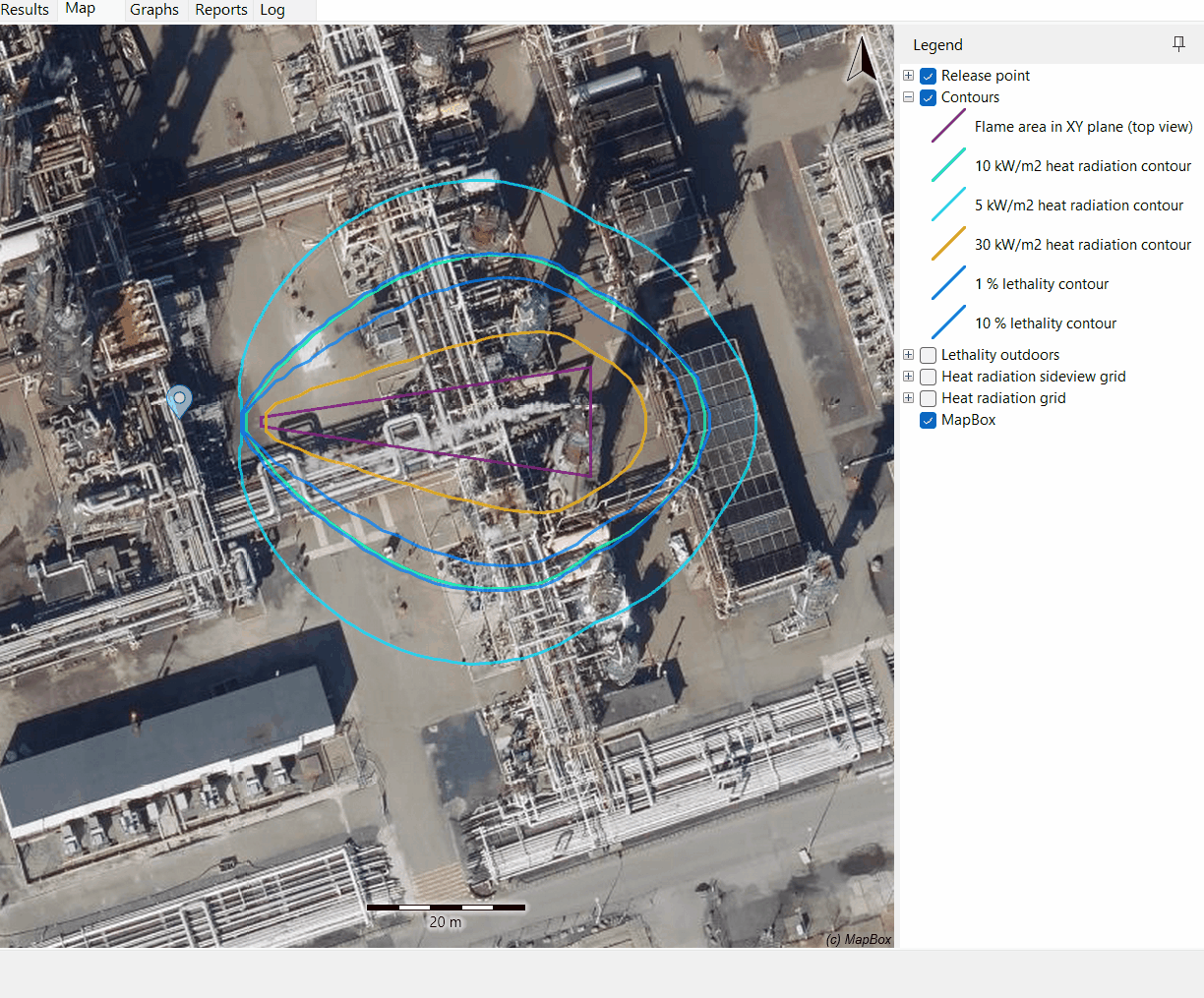This screenshot has height=998, width=1204.
Task: Select the 1 % lethality contour label
Action: click(x=1042, y=283)
